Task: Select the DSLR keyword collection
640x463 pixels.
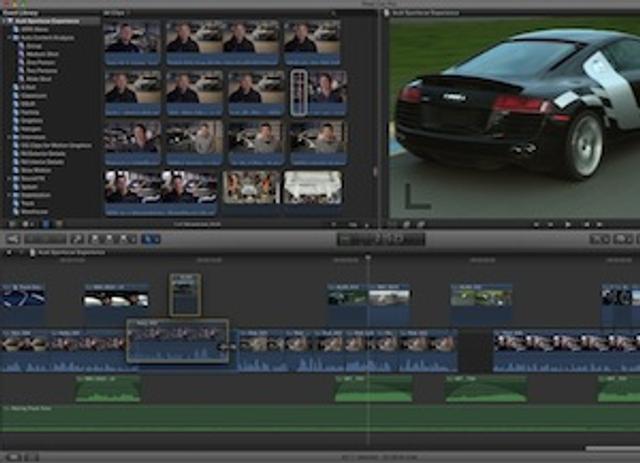Action: [x=28, y=104]
